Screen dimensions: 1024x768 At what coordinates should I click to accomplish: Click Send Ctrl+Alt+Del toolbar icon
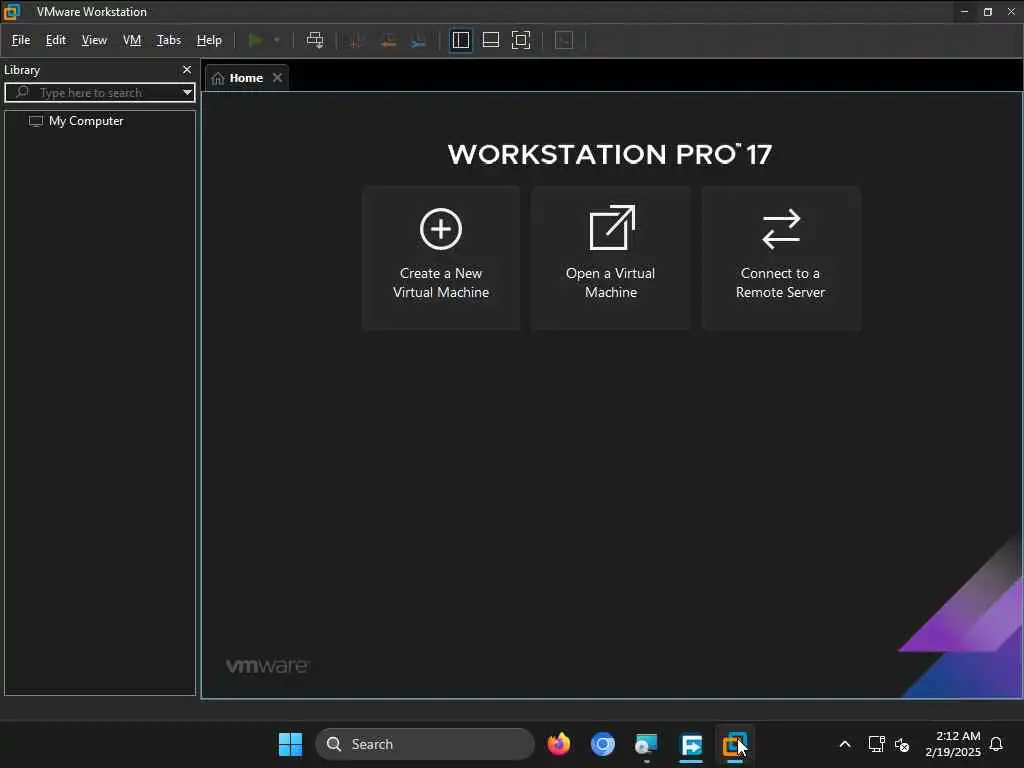tap(315, 40)
